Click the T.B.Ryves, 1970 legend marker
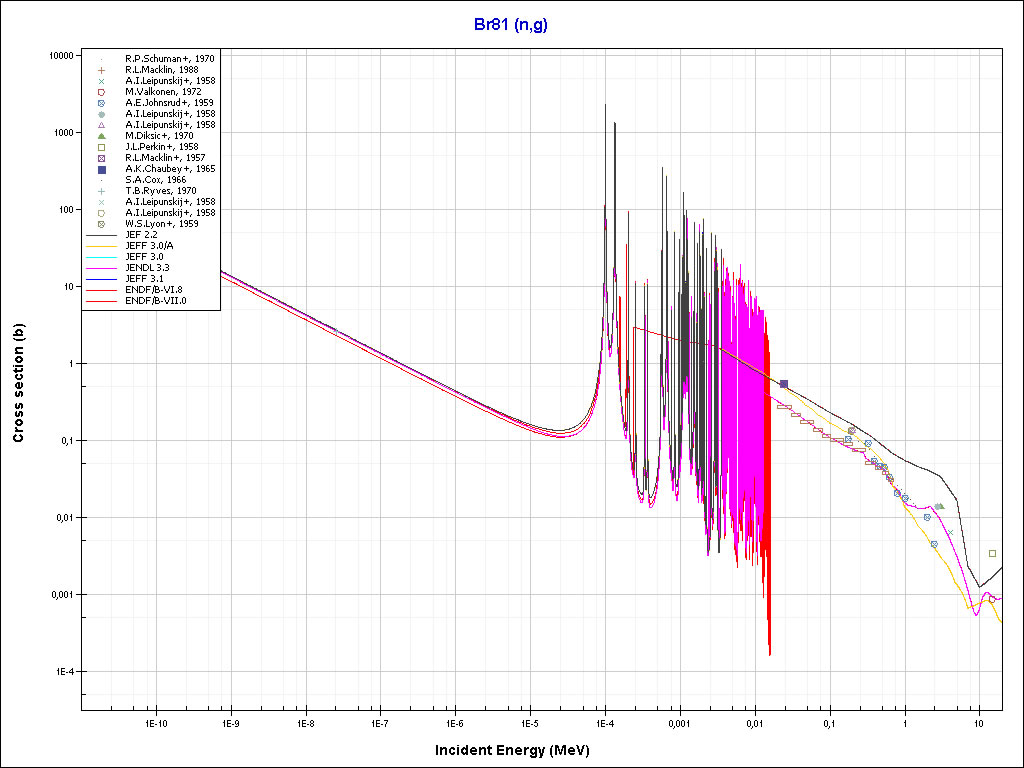This screenshot has height=768, width=1024. pos(102,191)
